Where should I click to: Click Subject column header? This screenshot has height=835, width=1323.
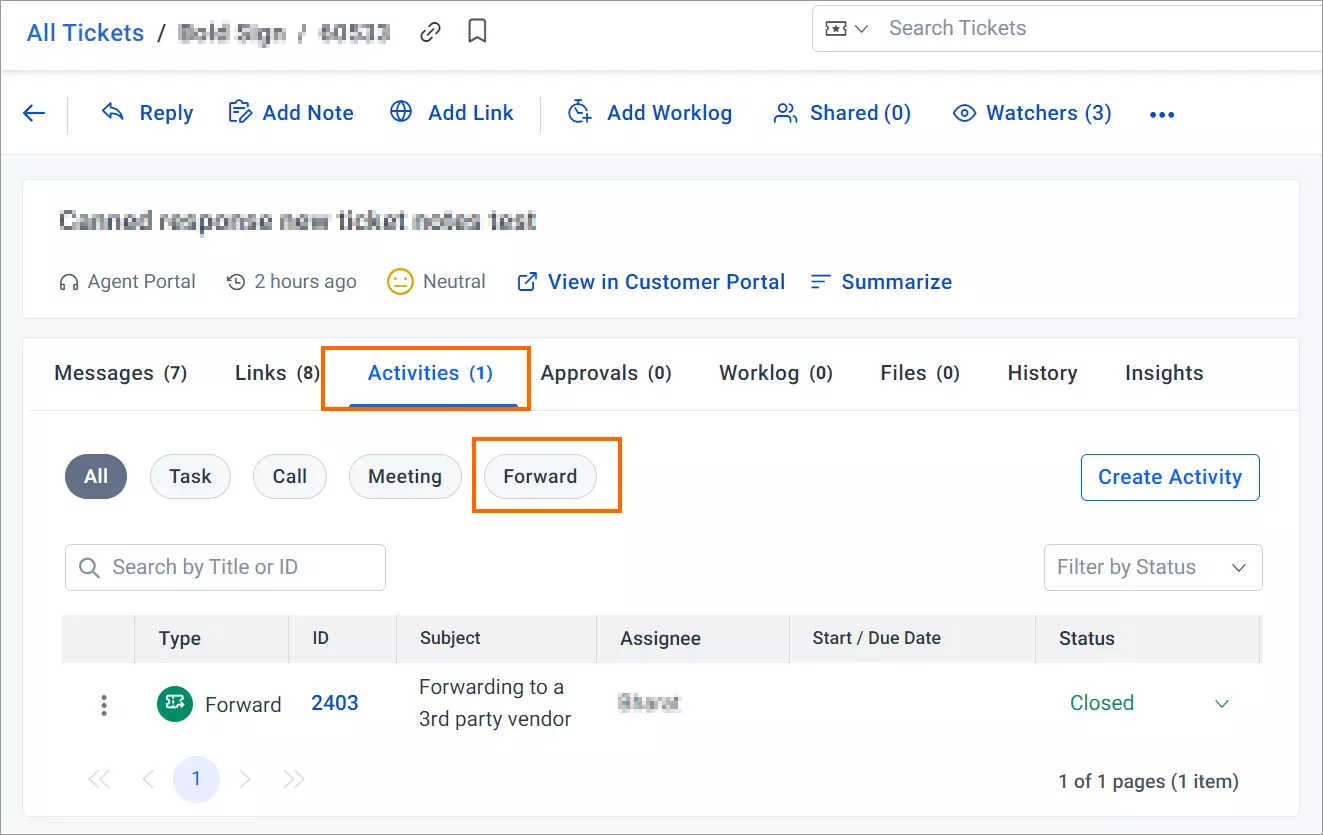pyautogui.click(x=450, y=638)
